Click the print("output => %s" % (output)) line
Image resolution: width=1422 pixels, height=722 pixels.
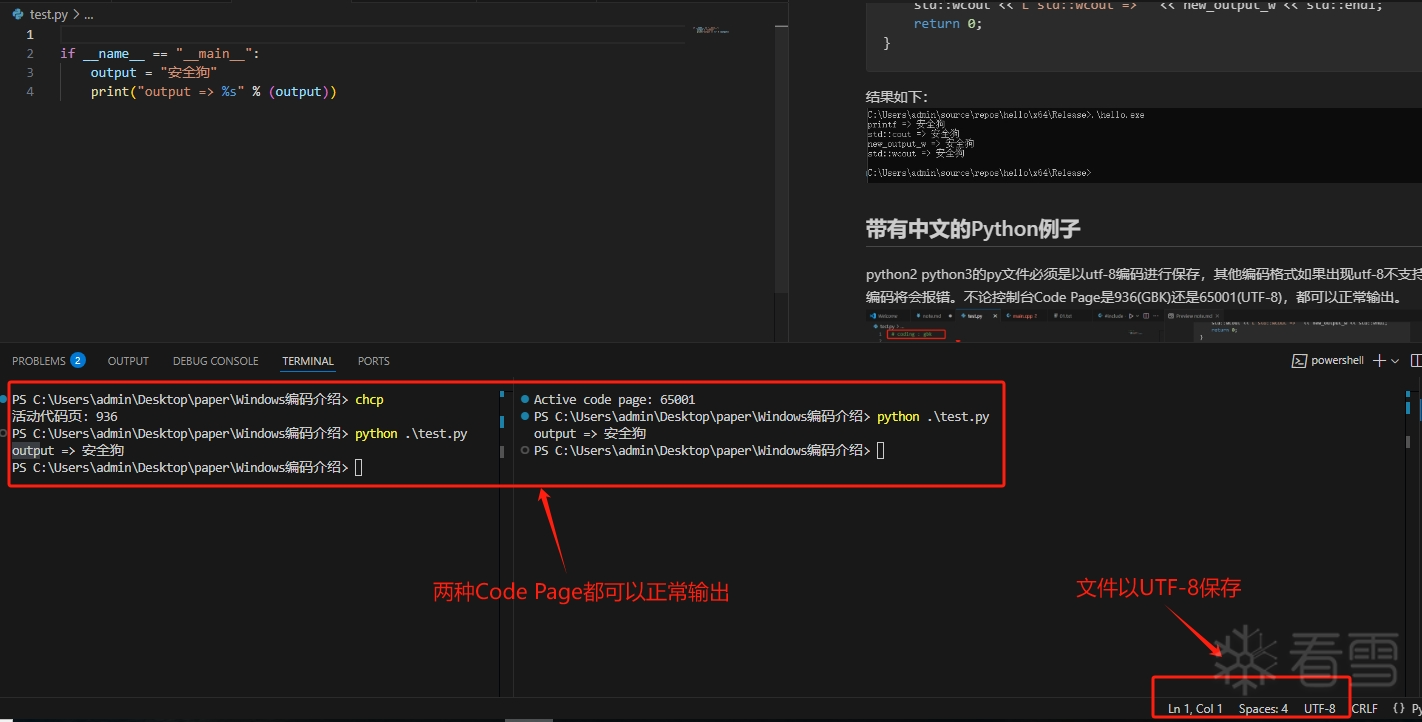click(x=213, y=91)
